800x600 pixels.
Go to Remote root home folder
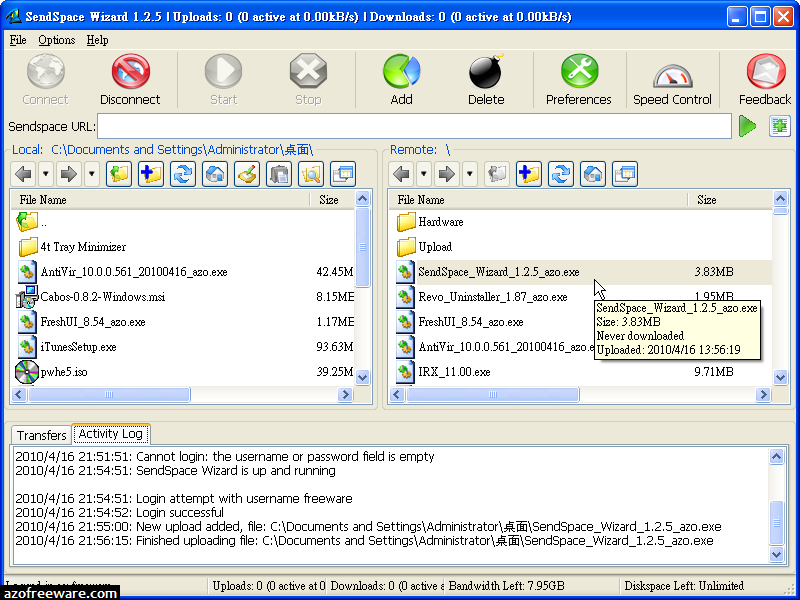pos(593,174)
